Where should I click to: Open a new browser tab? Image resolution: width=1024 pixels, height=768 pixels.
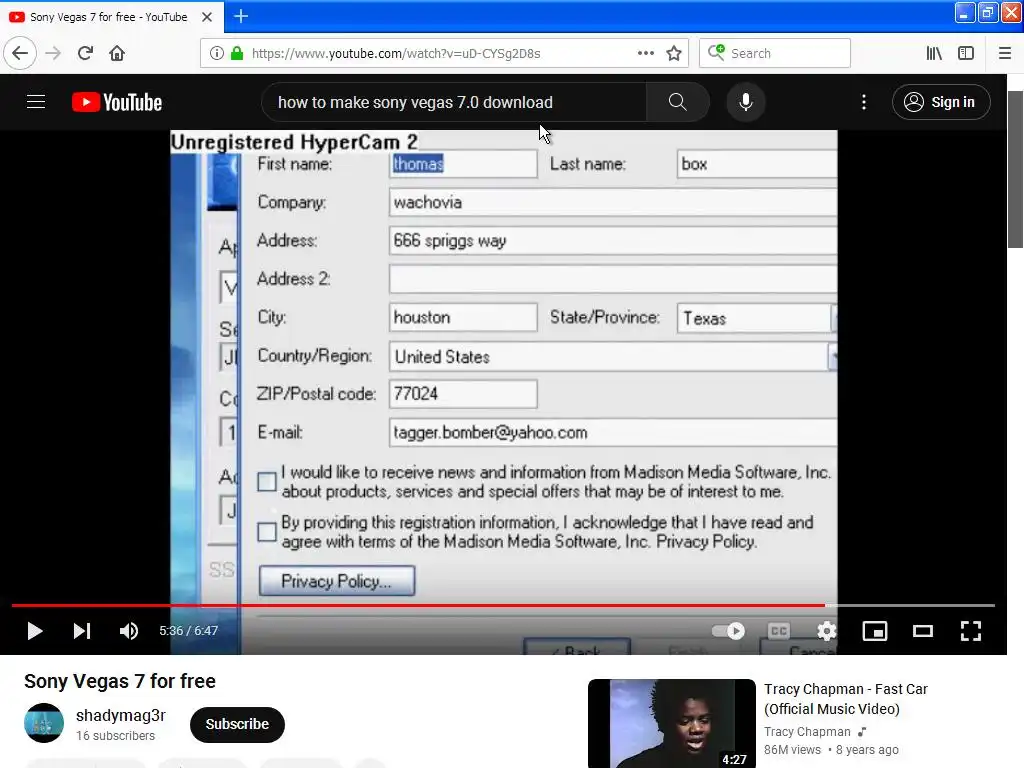pyautogui.click(x=241, y=16)
